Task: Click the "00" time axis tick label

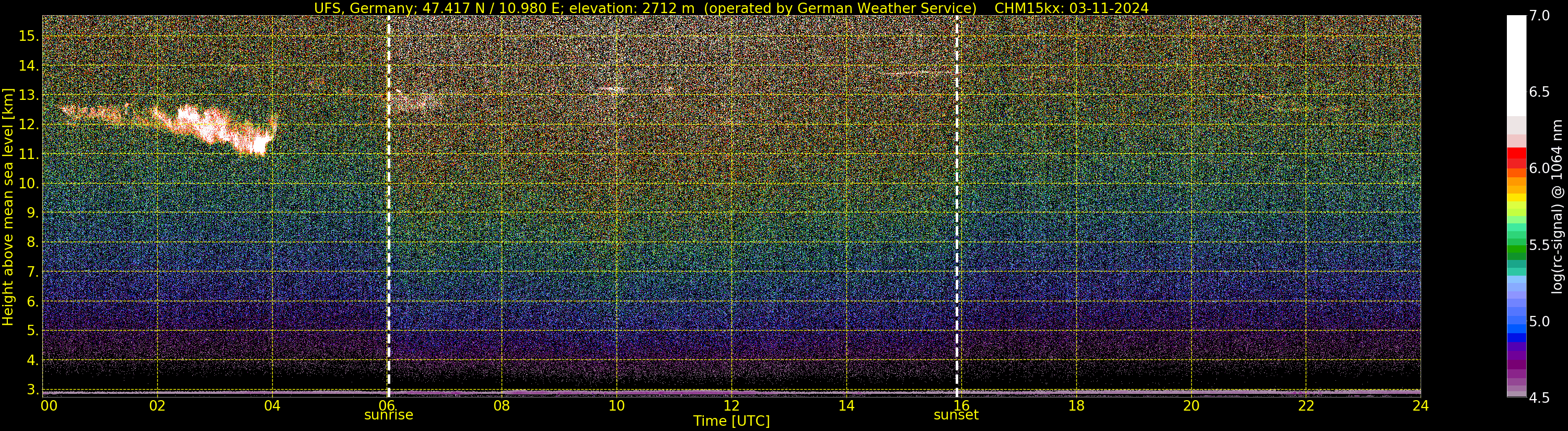Action: [x=49, y=405]
